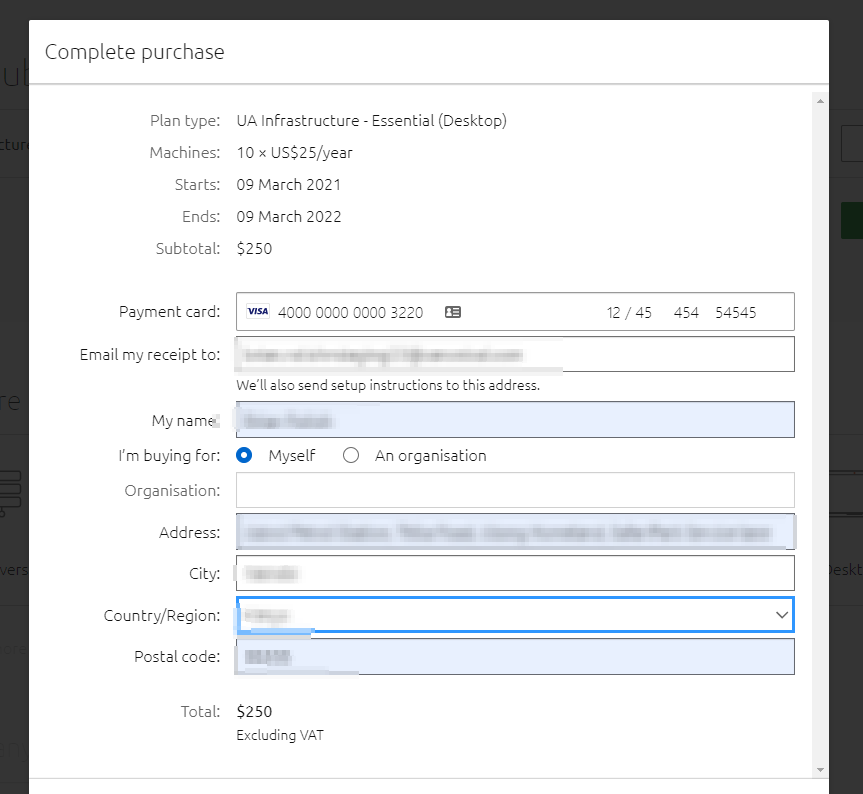
Task: Click the setup instructions help text
Action: (x=387, y=385)
